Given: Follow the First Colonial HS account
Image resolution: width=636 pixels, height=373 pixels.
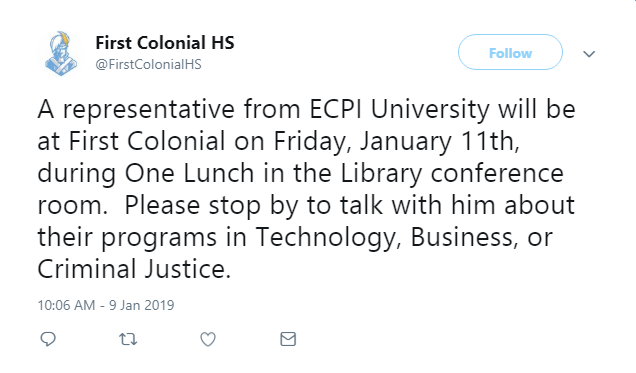Looking at the screenshot, I should [x=510, y=52].
